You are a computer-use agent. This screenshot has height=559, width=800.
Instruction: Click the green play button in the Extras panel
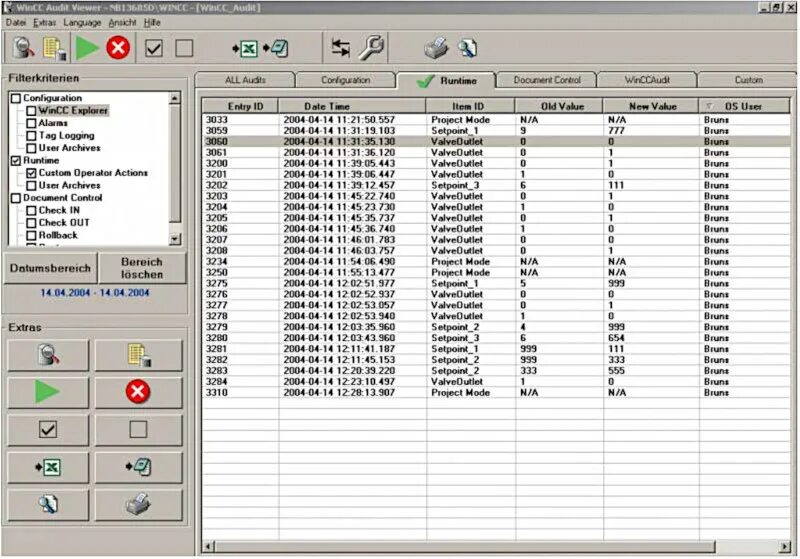[48, 392]
